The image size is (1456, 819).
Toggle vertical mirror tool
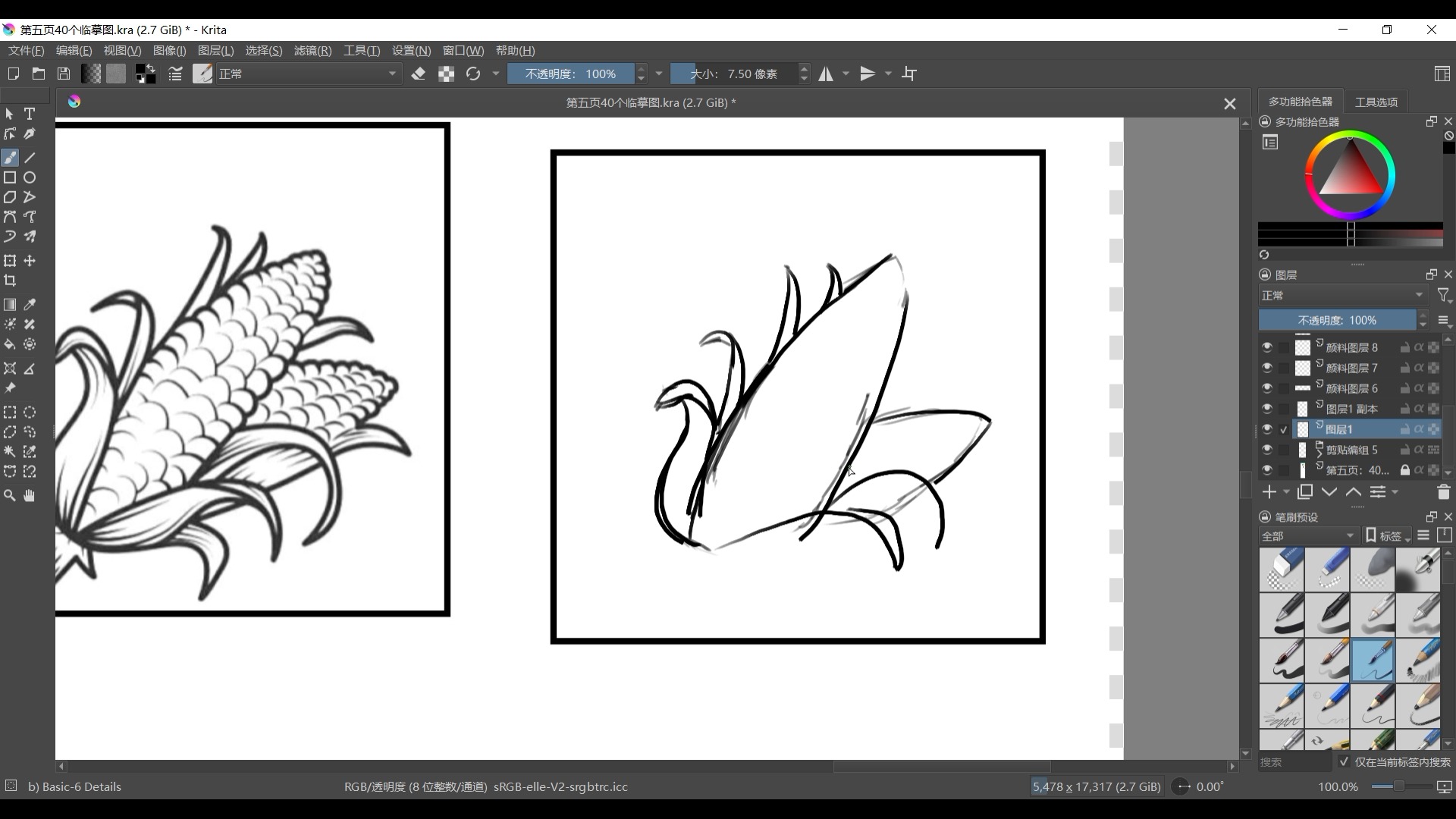pos(868,74)
